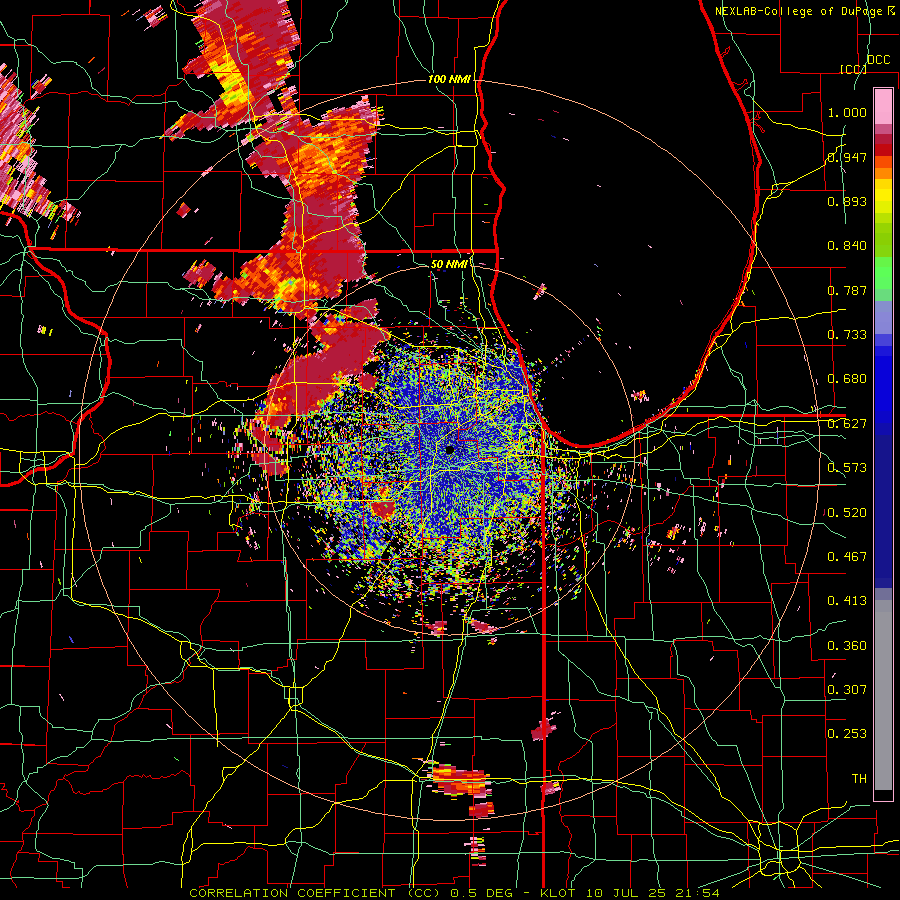Select the 0.840 scale value
This screenshot has width=900, height=900.
pyautogui.click(x=847, y=246)
